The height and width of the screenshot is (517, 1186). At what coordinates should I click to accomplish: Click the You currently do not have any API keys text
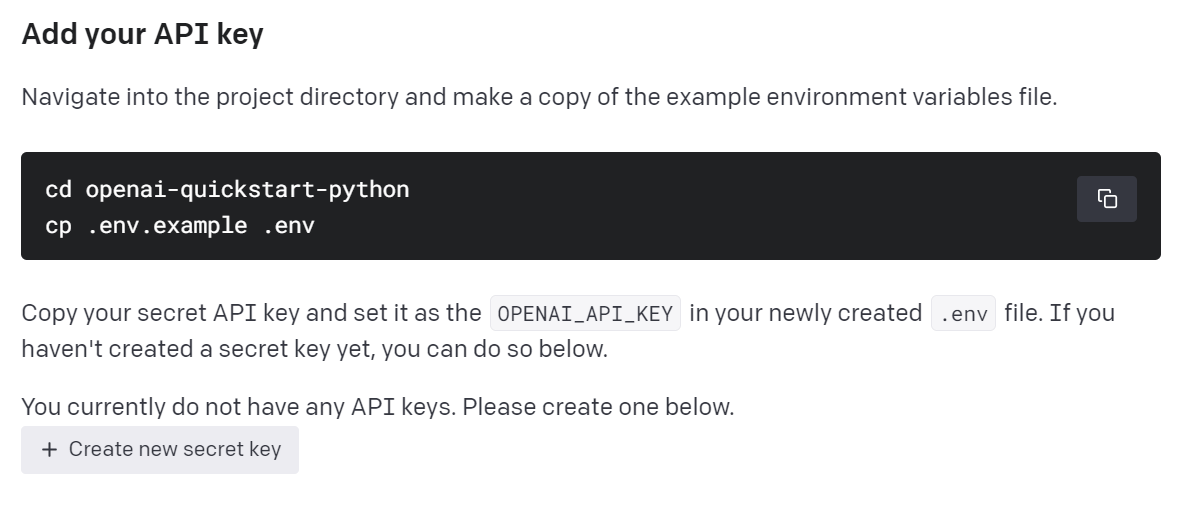[x=239, y=407]
